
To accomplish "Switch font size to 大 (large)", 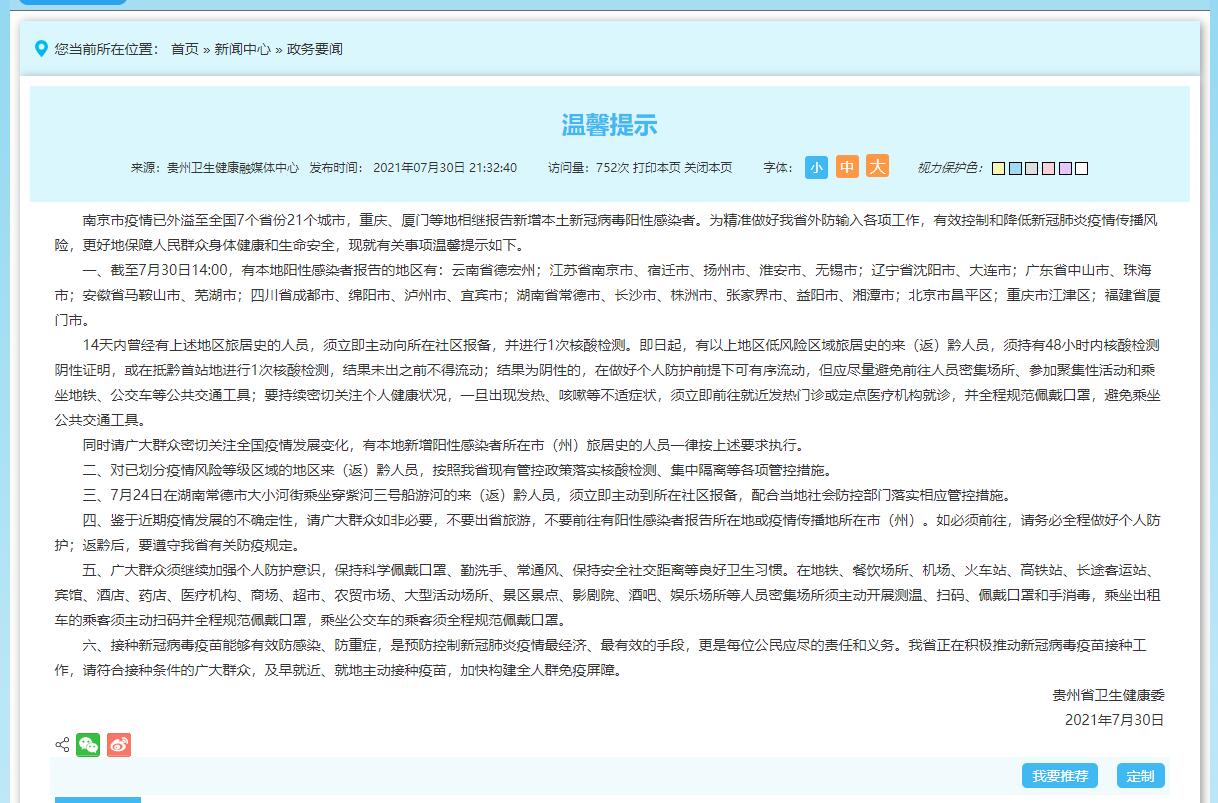I will [x=877, y=168].
